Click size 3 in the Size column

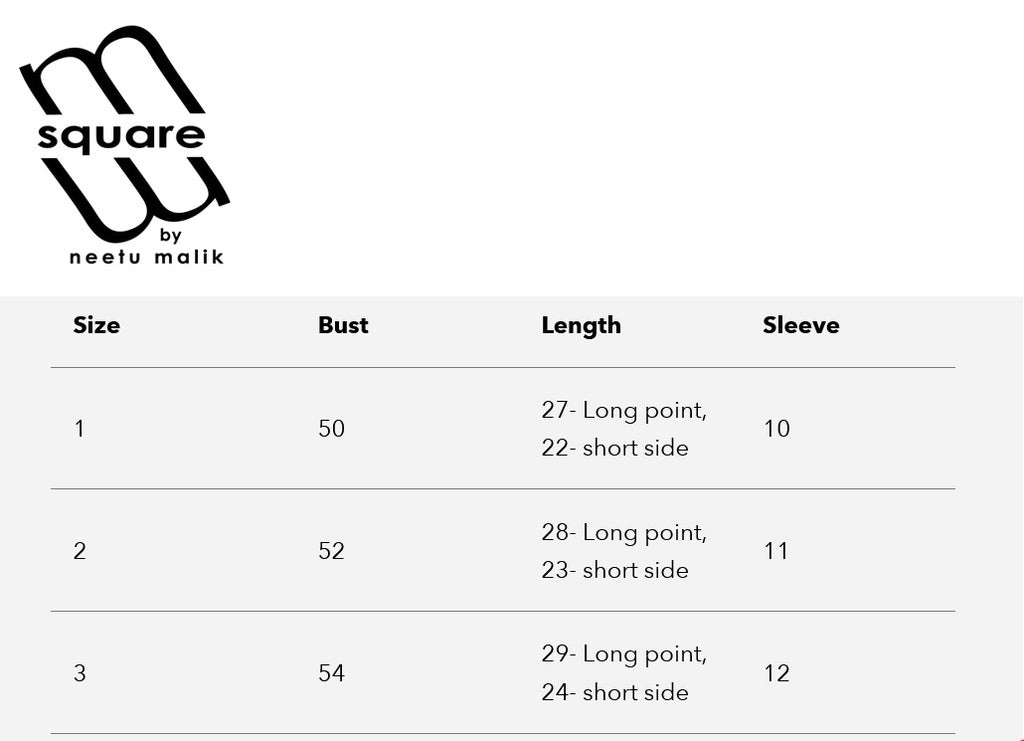[x=79, y=673]
